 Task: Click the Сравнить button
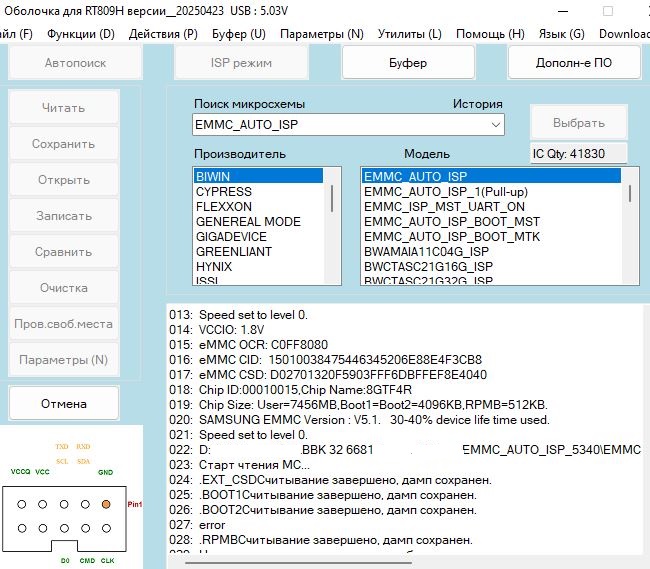click(x=64, y=252)
